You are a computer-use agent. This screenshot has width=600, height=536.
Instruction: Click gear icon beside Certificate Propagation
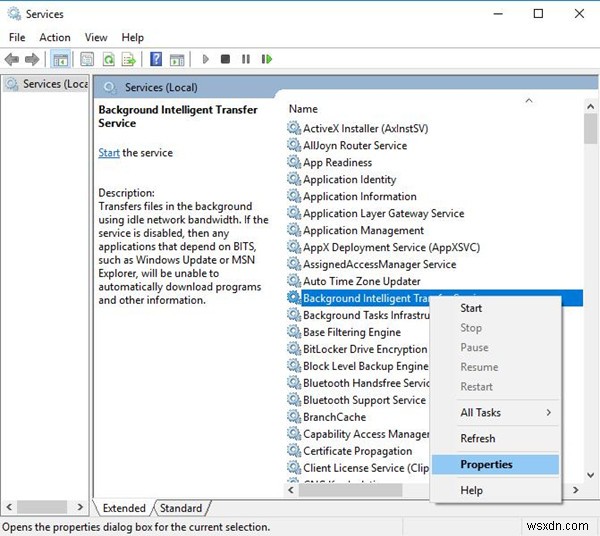point(294,451)
